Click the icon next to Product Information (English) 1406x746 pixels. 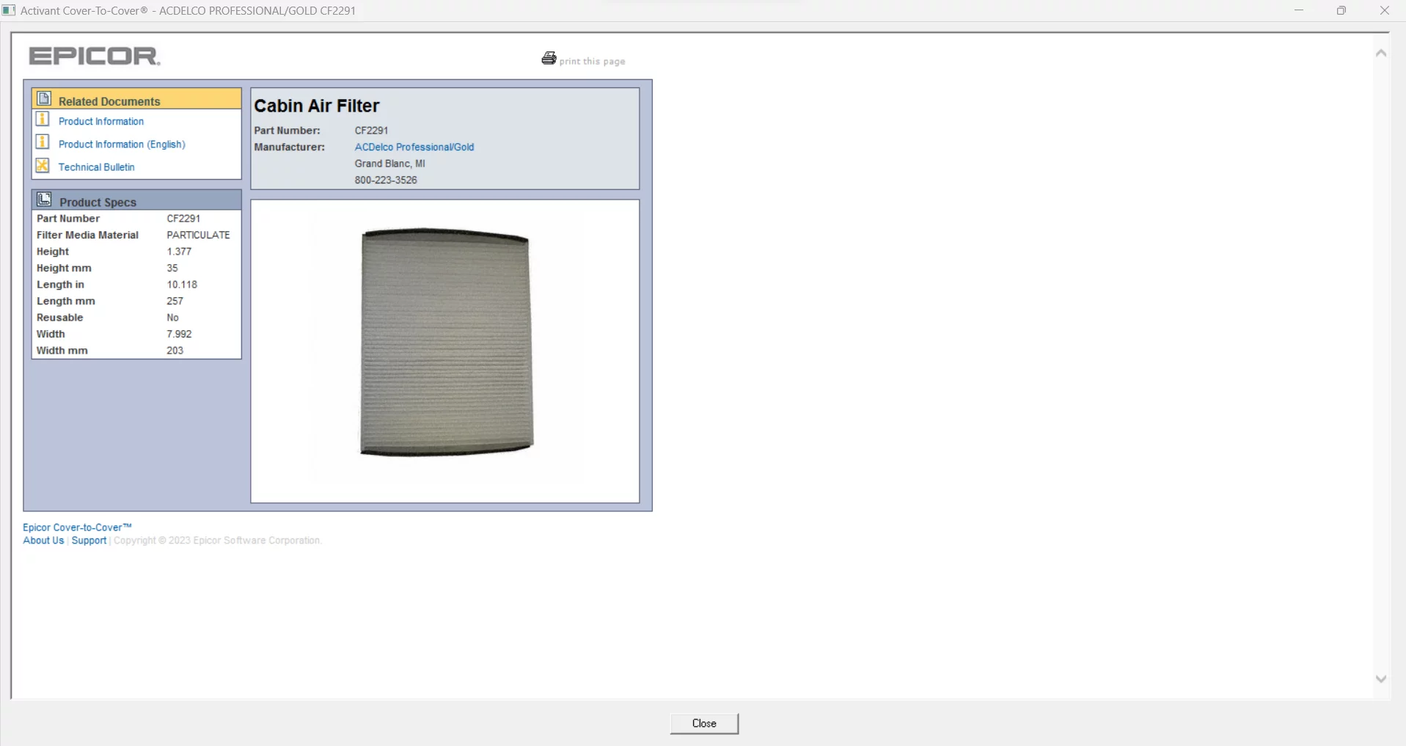coord(43,143)
